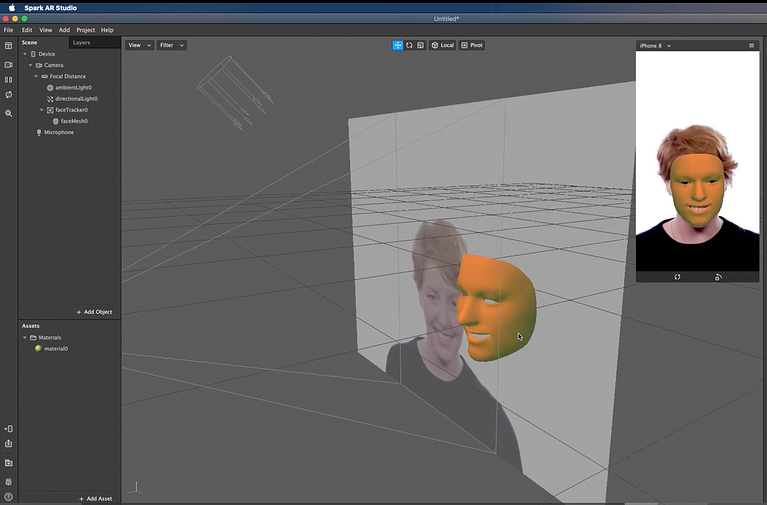This screenshot has width=767, height=505.
Task: Click the simulator rotate icon below preview
Action: [677, 277]
